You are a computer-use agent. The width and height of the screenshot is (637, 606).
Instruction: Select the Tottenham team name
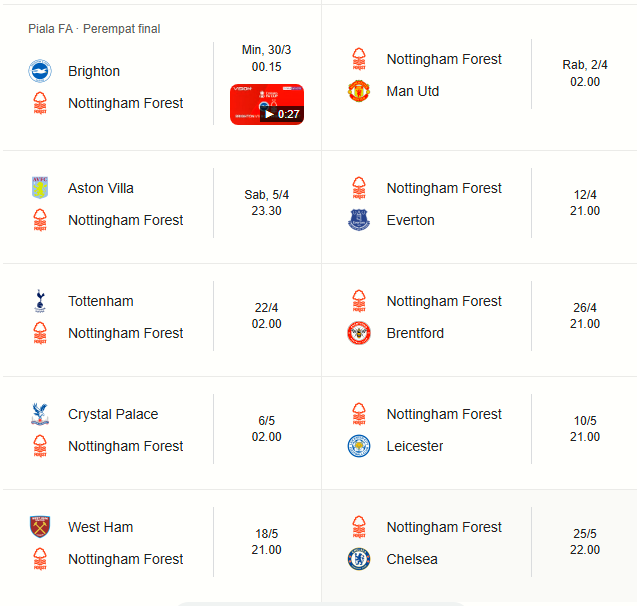point(101,301)
